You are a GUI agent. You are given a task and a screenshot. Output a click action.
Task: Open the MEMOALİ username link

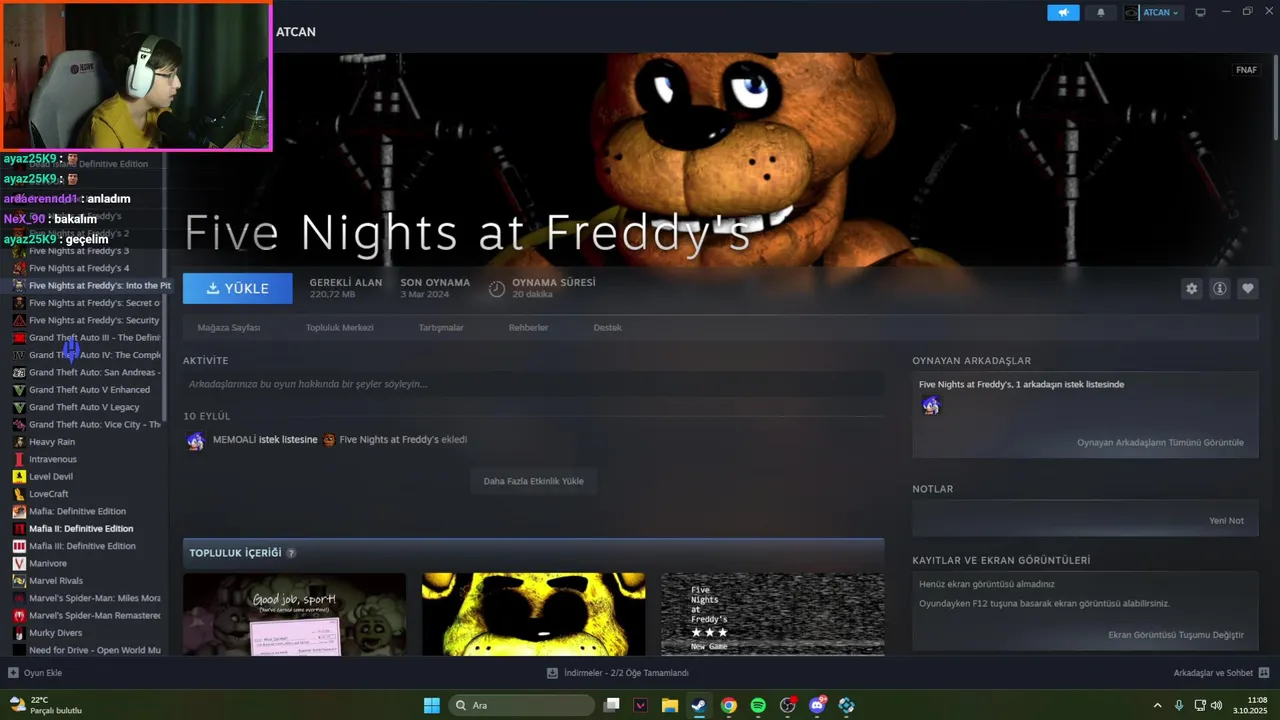click(x=234, y=440)
